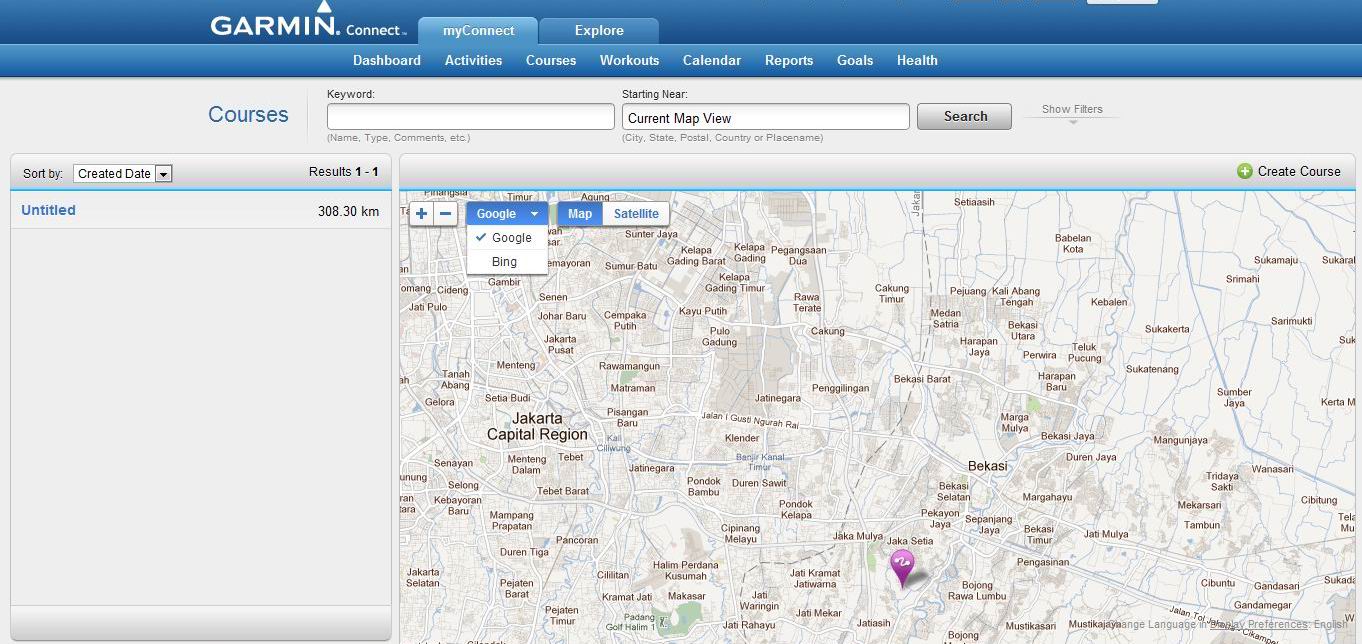Click the Create Course link
This screenshot has height=644, width=1362.
coord(1299,171)
